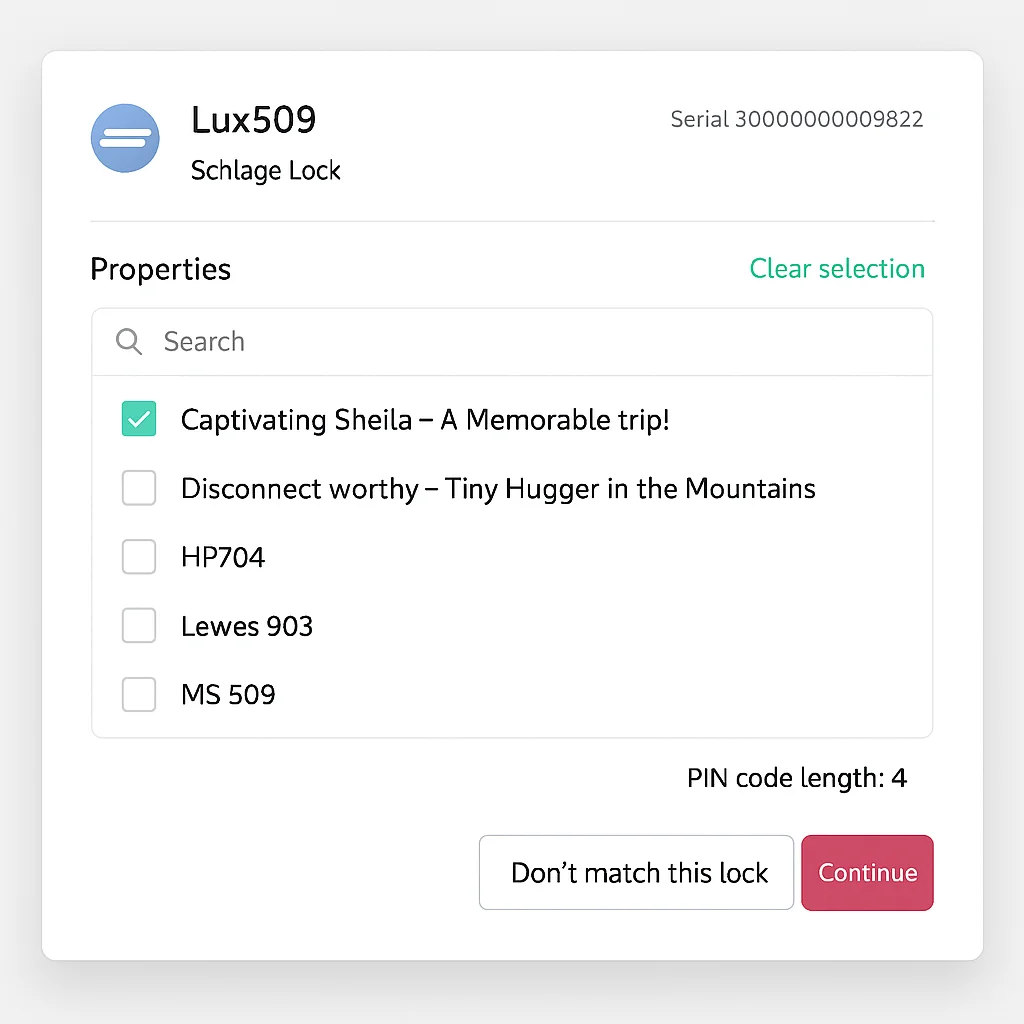1024x1024 pixels.
Task: Uncheck the Captivating Sheila checkbox
Action: (139, 419)
